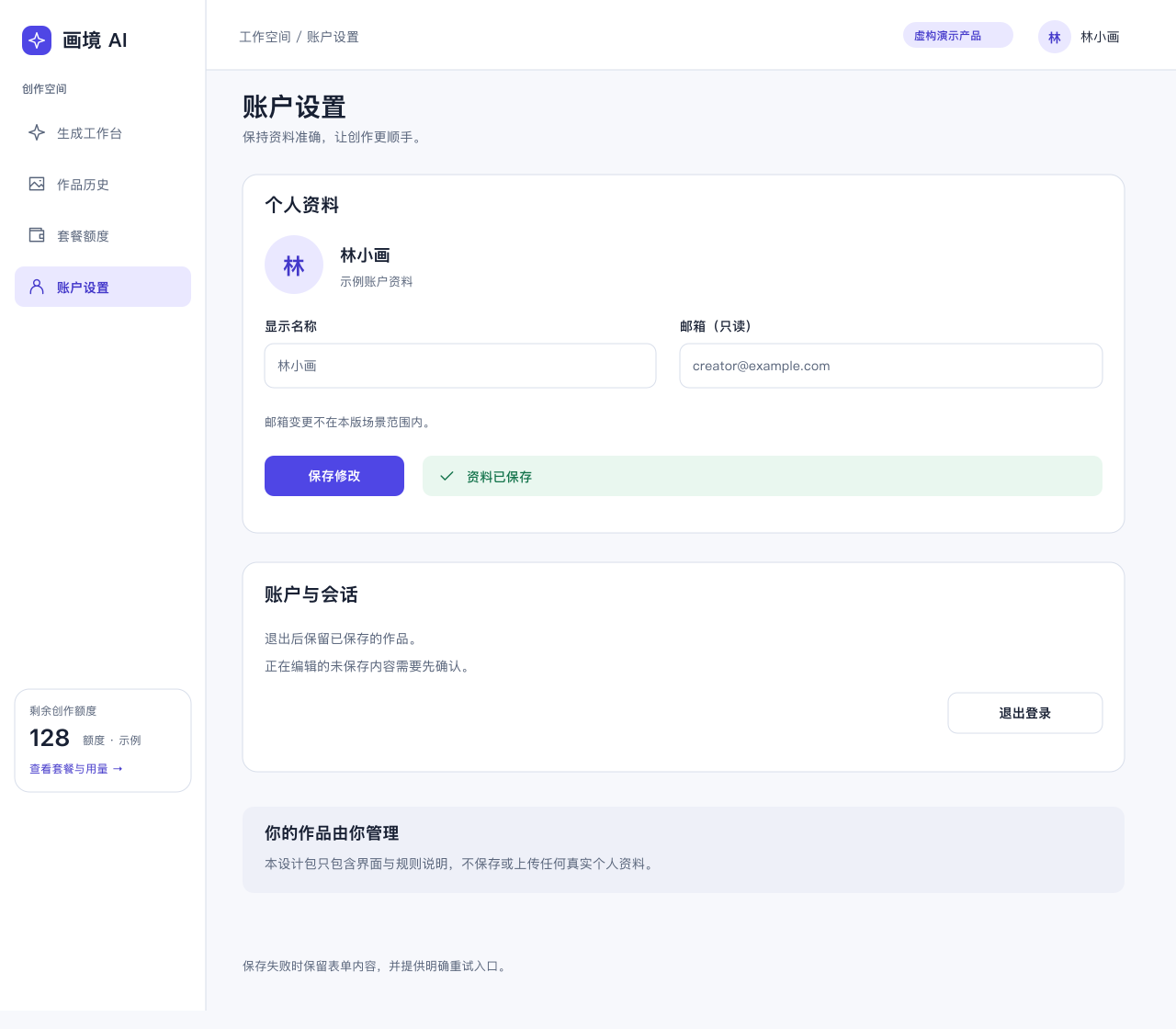Click the 画境 AI brand name
The width and height of the screenshot is (1176, 1029).
tap(95, 40)
